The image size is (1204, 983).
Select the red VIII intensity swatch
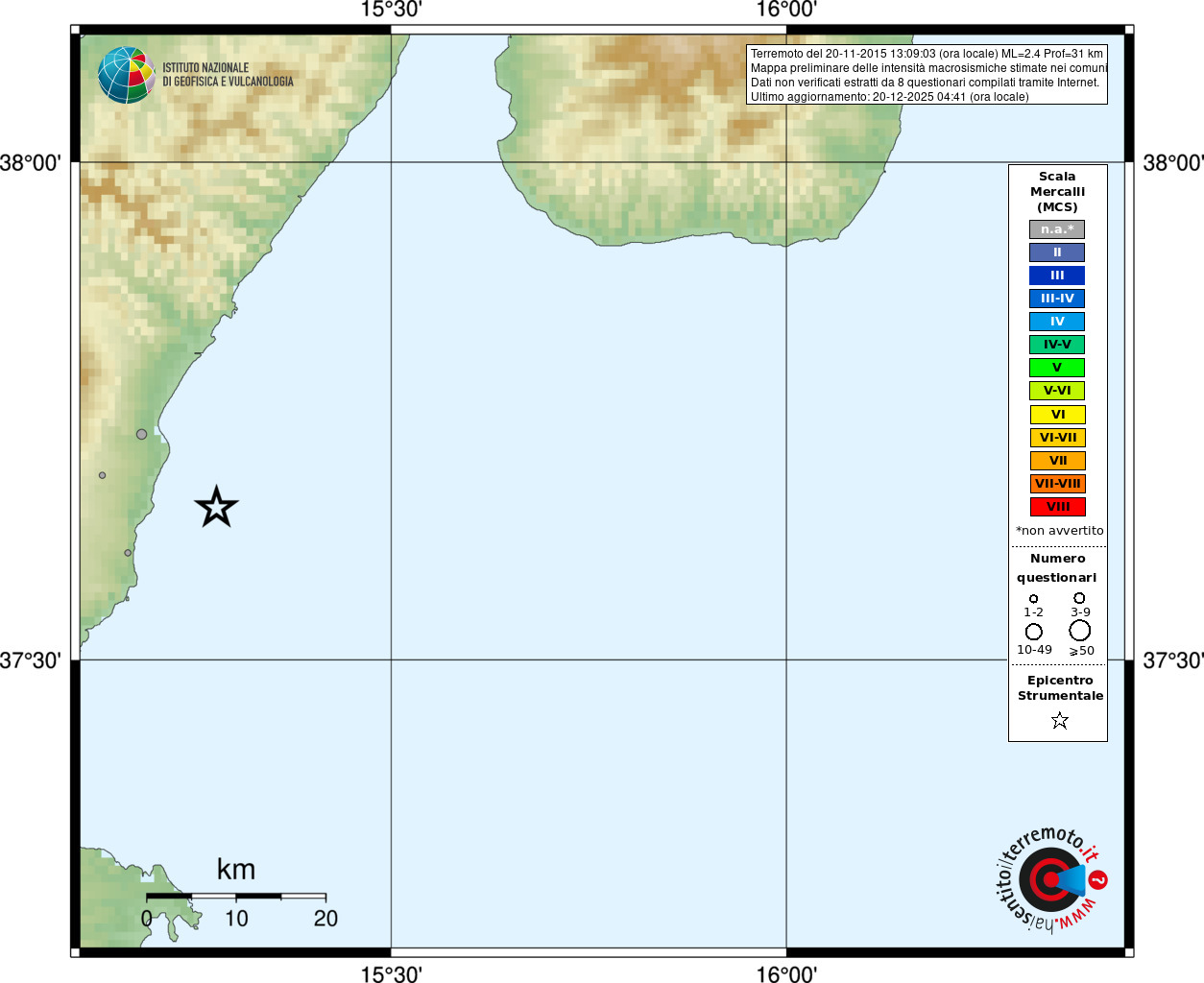(x=1057, y=507)
